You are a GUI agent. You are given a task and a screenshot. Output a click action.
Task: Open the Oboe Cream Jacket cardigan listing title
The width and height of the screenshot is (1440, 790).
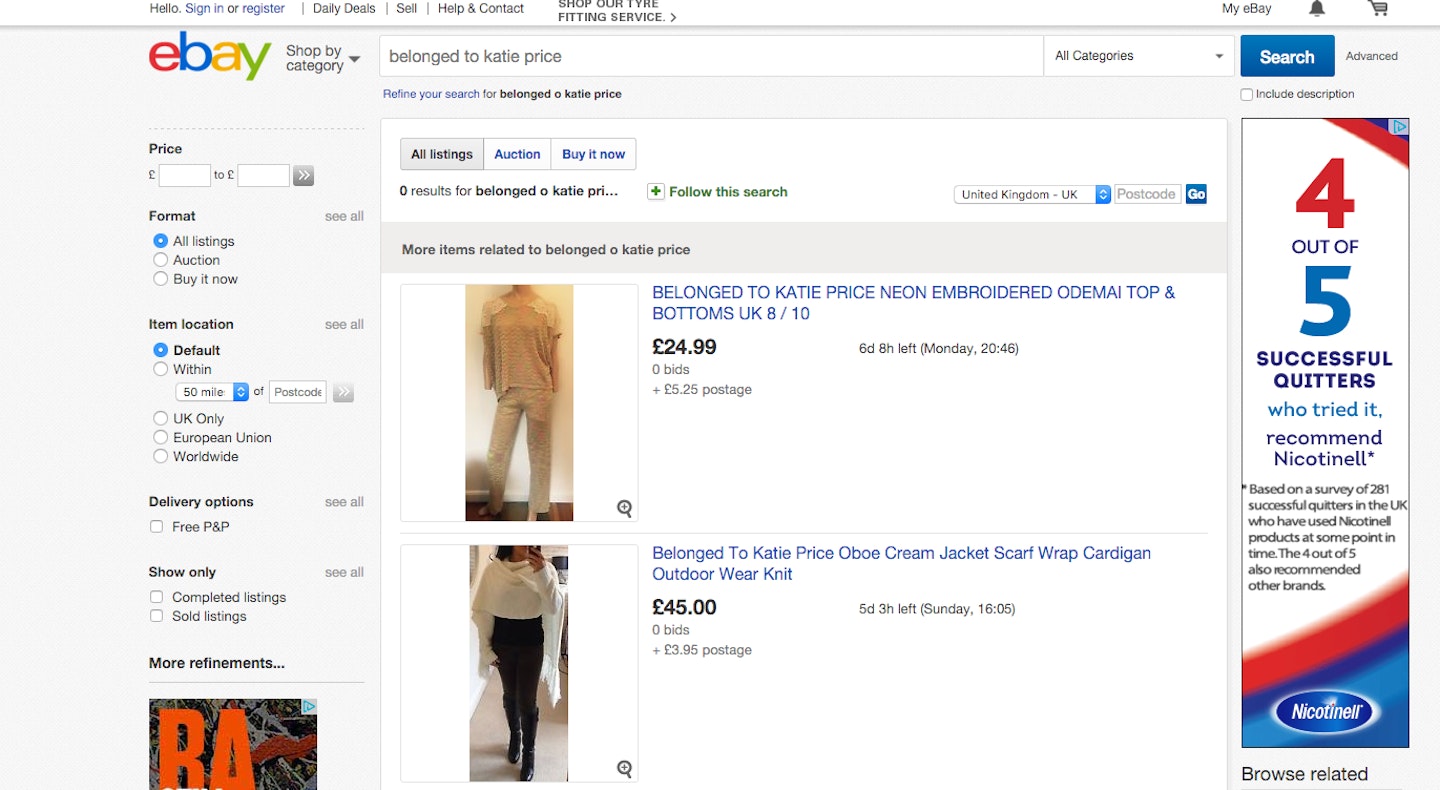pyautogui.click(x=901, y=563)
